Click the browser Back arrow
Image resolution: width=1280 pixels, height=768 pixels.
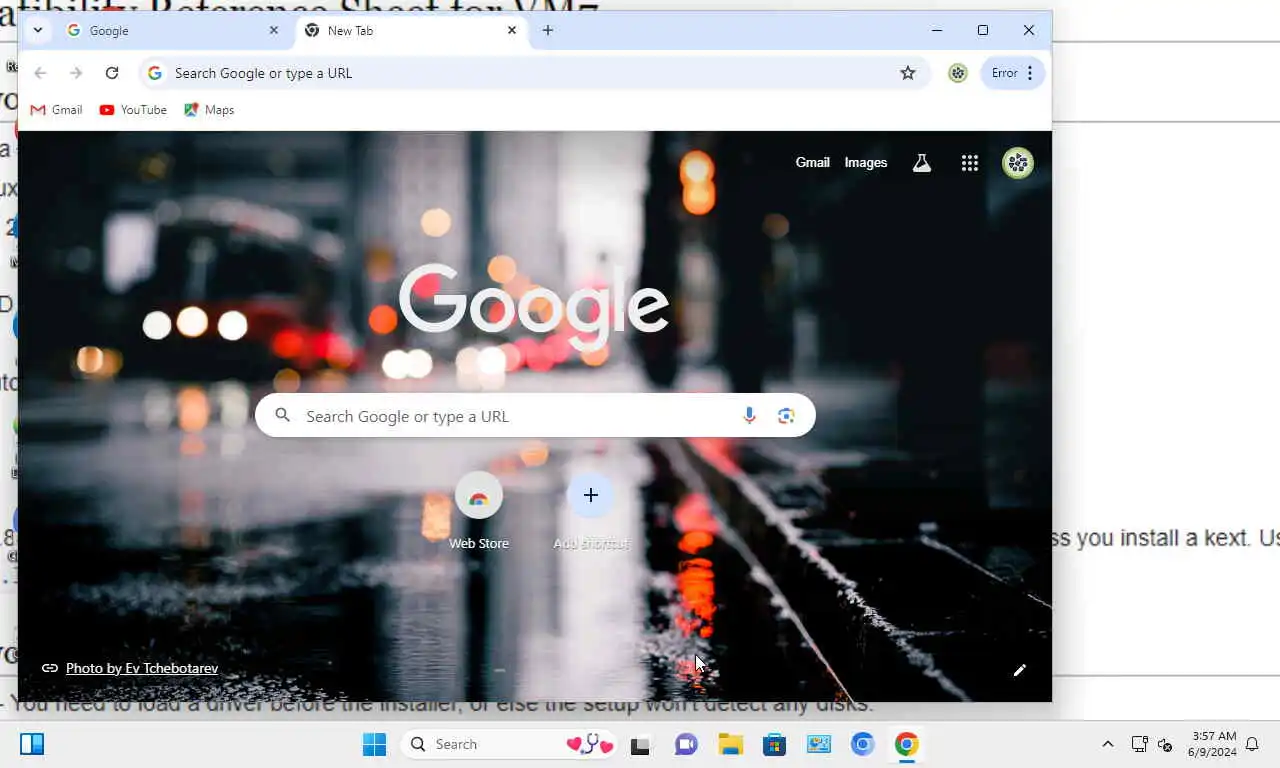(x=40, y=73)
